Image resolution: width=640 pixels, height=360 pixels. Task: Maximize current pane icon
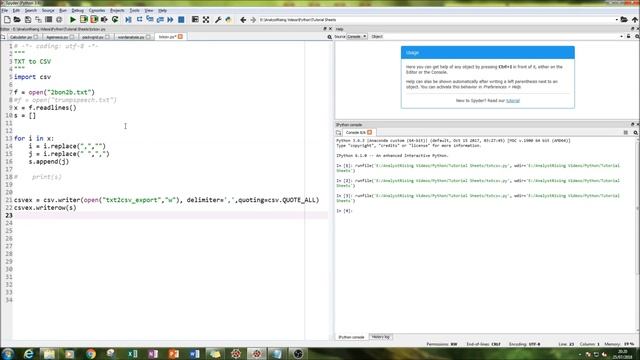tap(195, 20)
